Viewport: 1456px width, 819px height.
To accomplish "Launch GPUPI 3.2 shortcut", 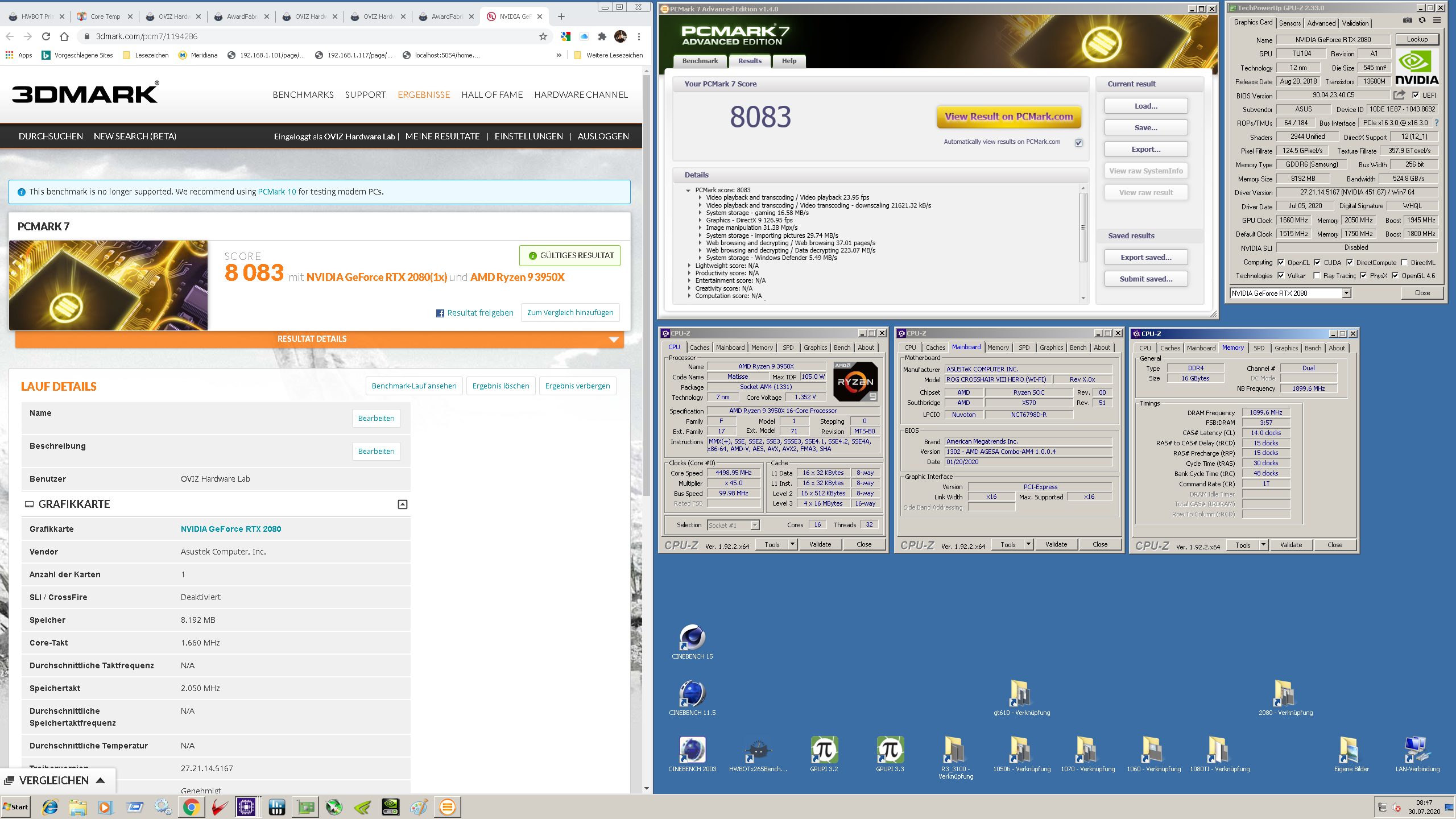I will click(x=824, y=754).
